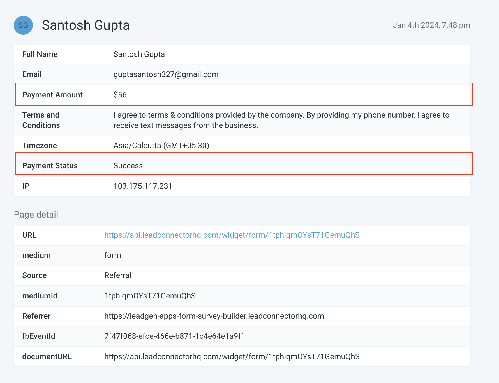Select the IP label
499x383 pixels.
(x=26, y=186)
